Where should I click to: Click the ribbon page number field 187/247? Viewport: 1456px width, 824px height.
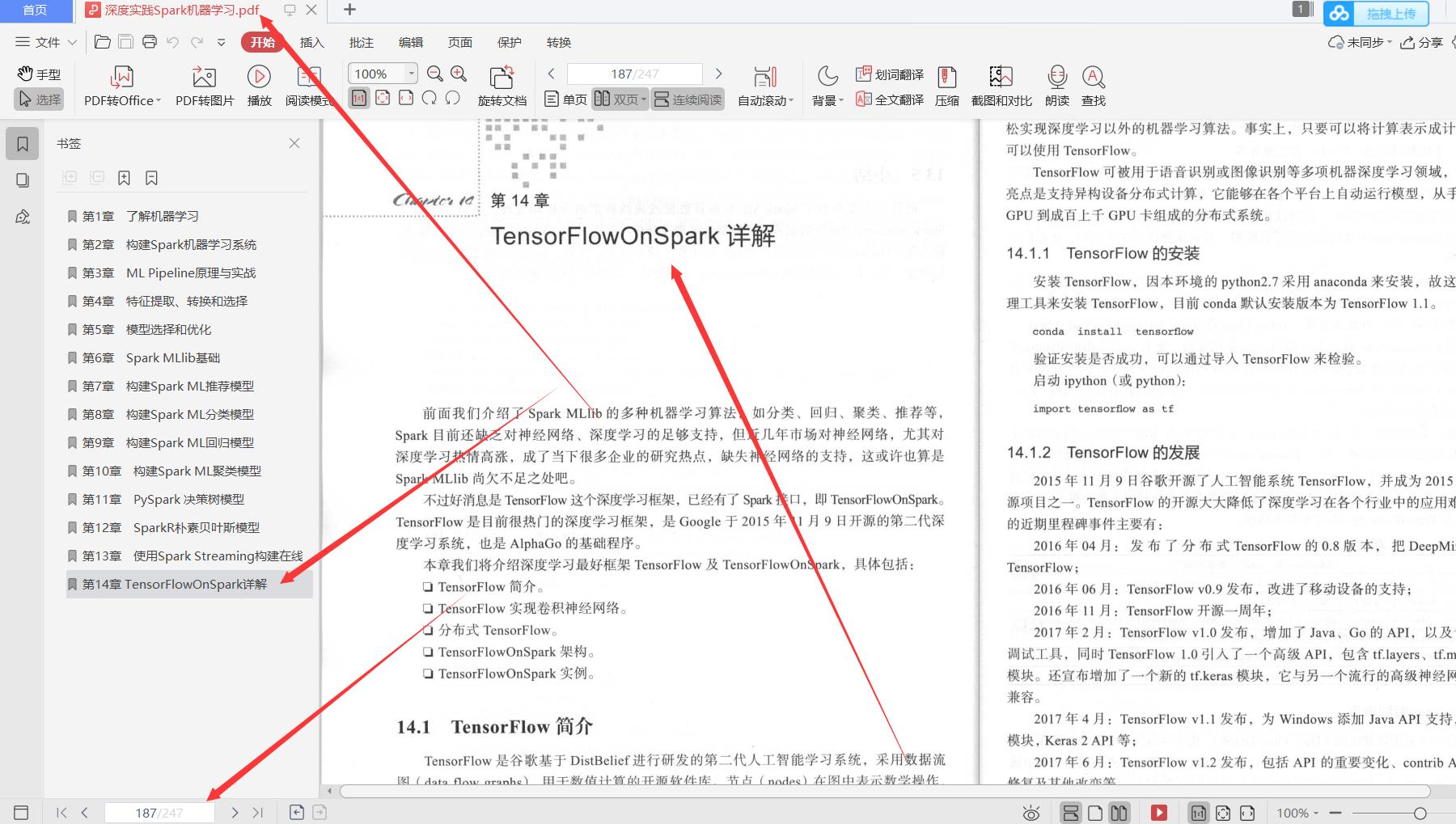coord(635,74)
